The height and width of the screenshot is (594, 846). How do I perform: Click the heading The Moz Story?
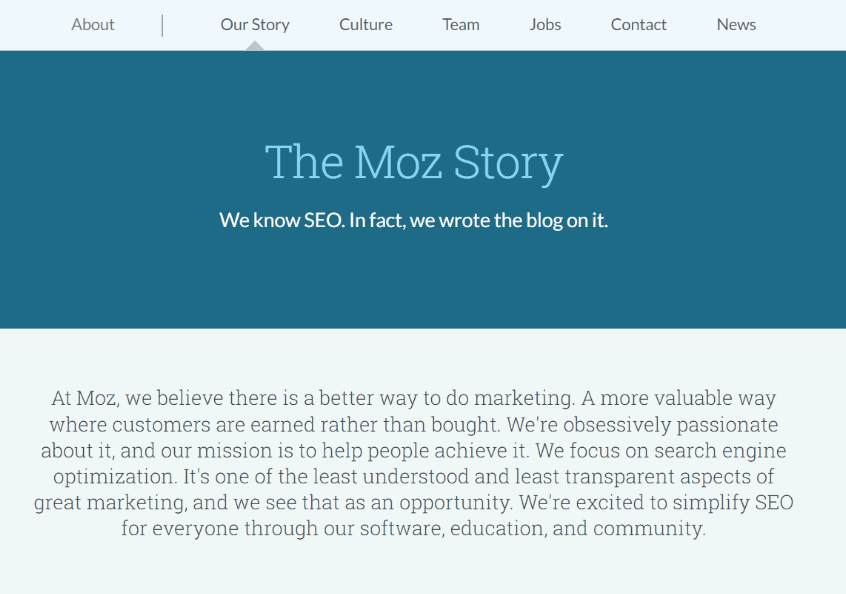click(413, 161)
